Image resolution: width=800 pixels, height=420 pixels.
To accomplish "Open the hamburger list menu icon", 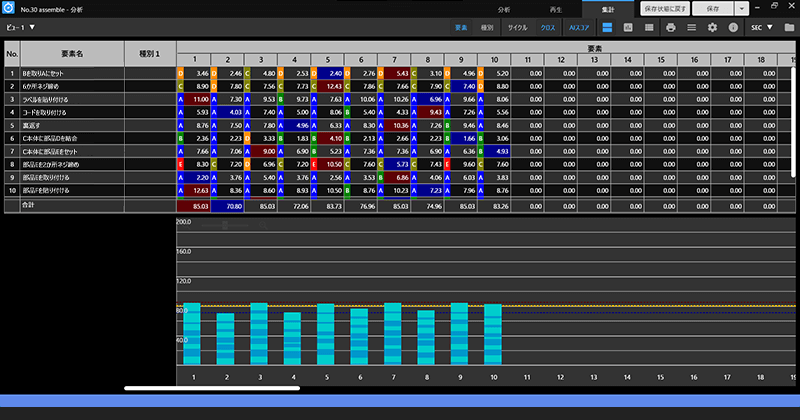I will 692,27.
